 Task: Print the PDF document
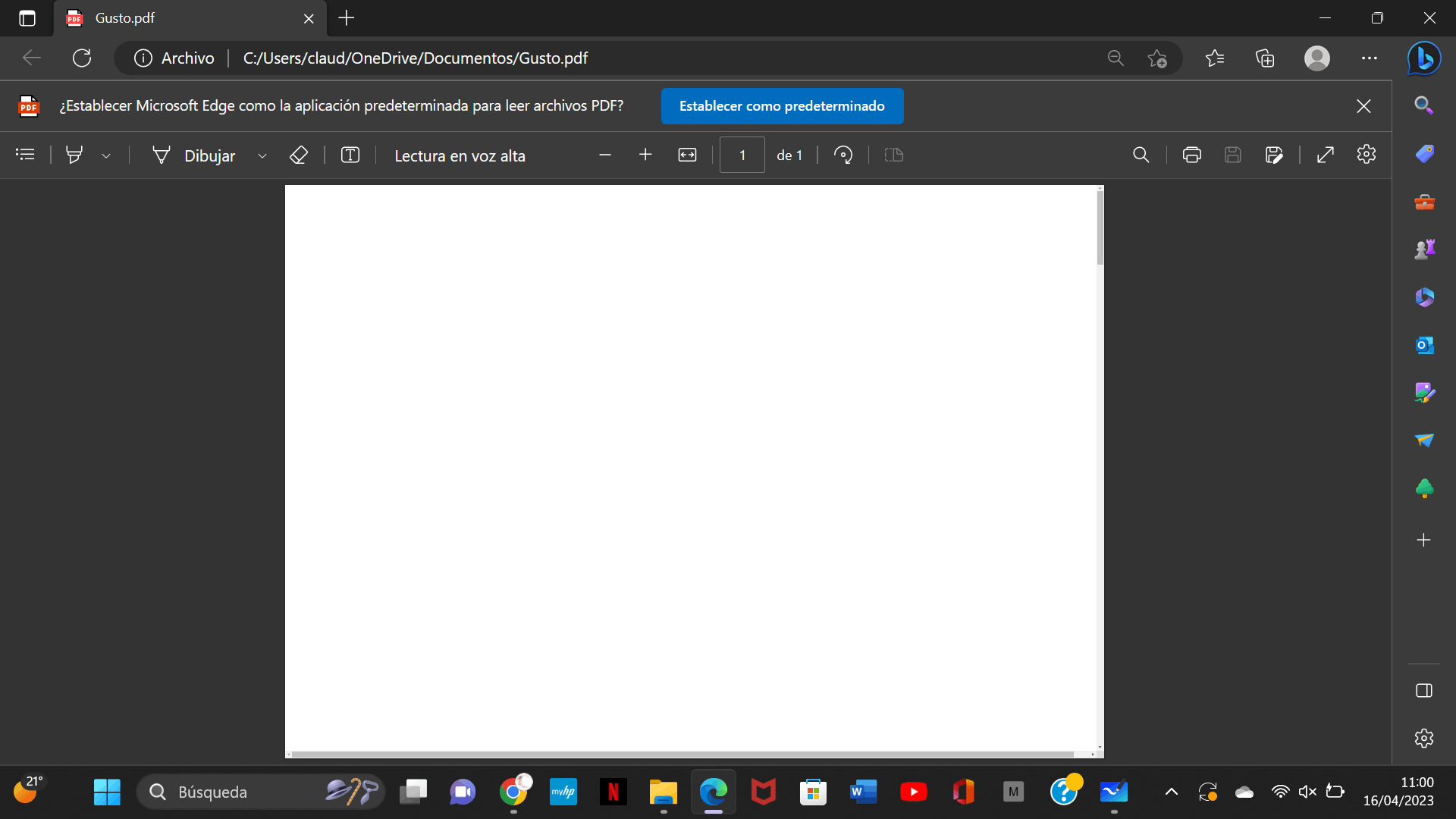pos(1191,155)
